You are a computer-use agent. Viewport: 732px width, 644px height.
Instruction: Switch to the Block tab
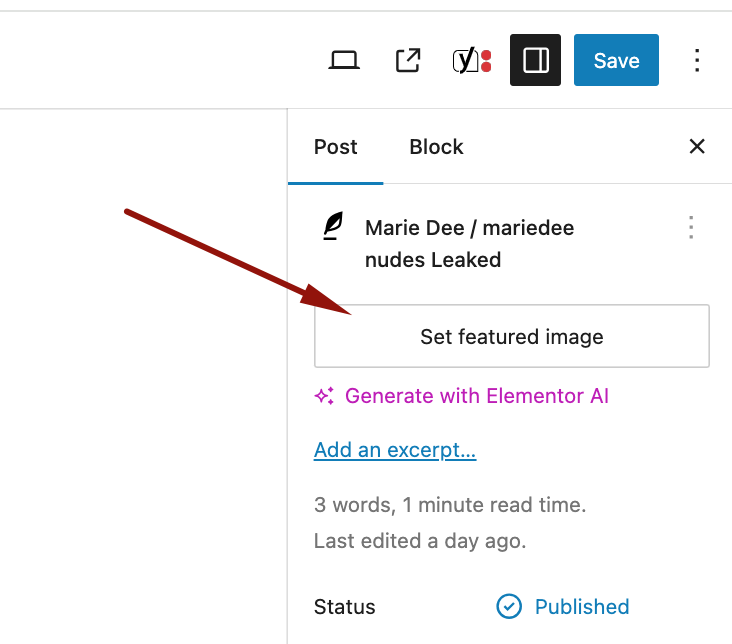[x=436, y=147]
